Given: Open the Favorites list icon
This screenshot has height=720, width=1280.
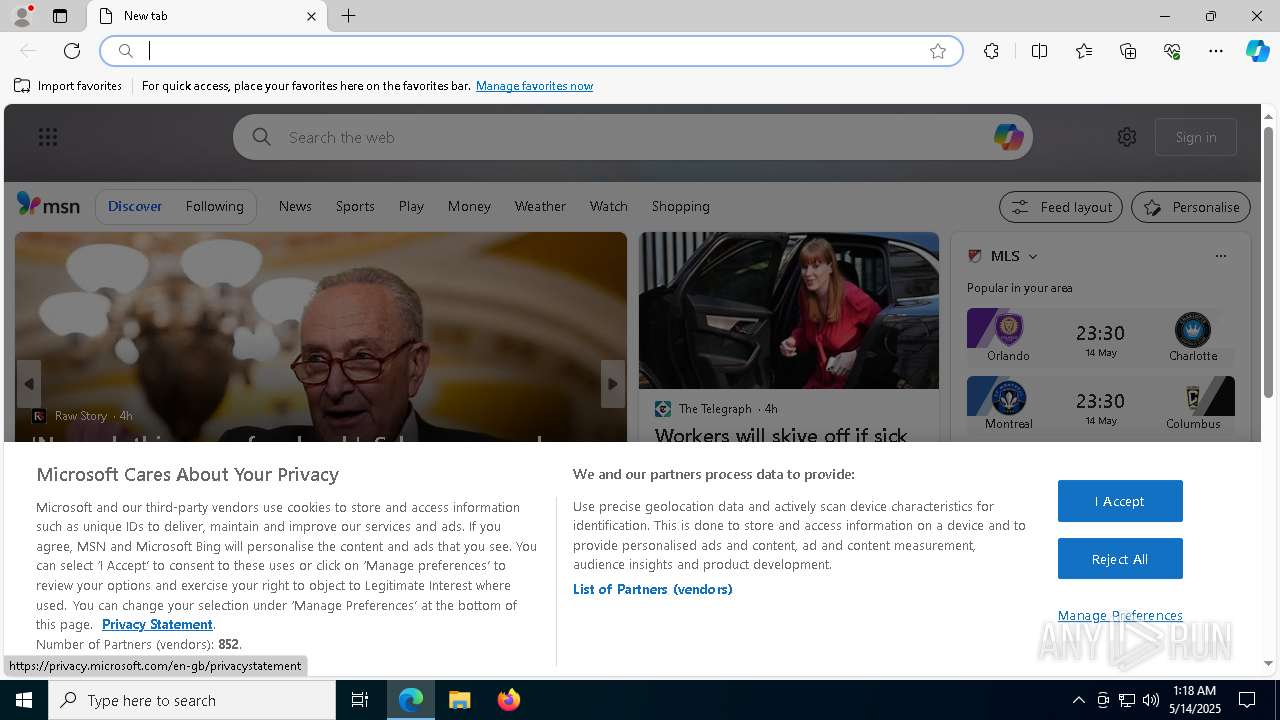Looking at the screenshot, I should point(1084,51).
